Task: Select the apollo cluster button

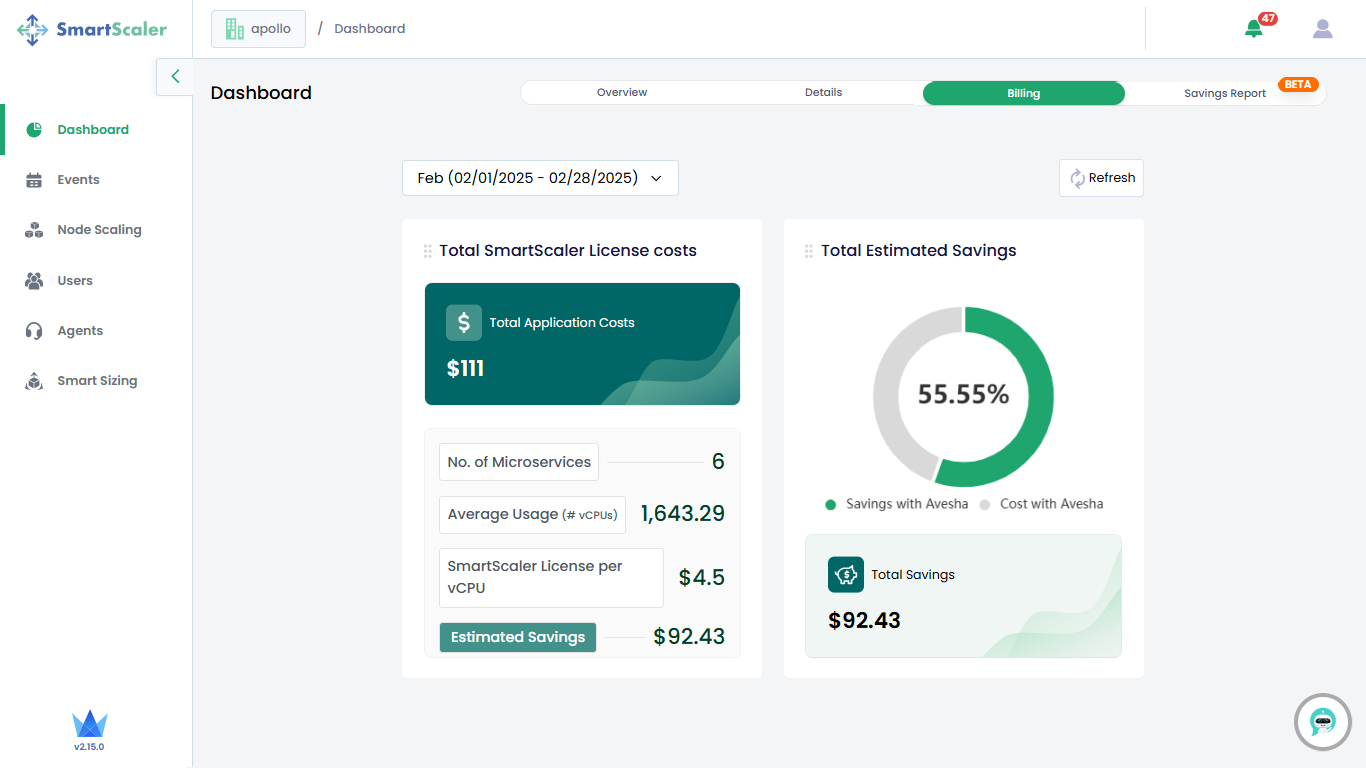Action: coord(258,29)
